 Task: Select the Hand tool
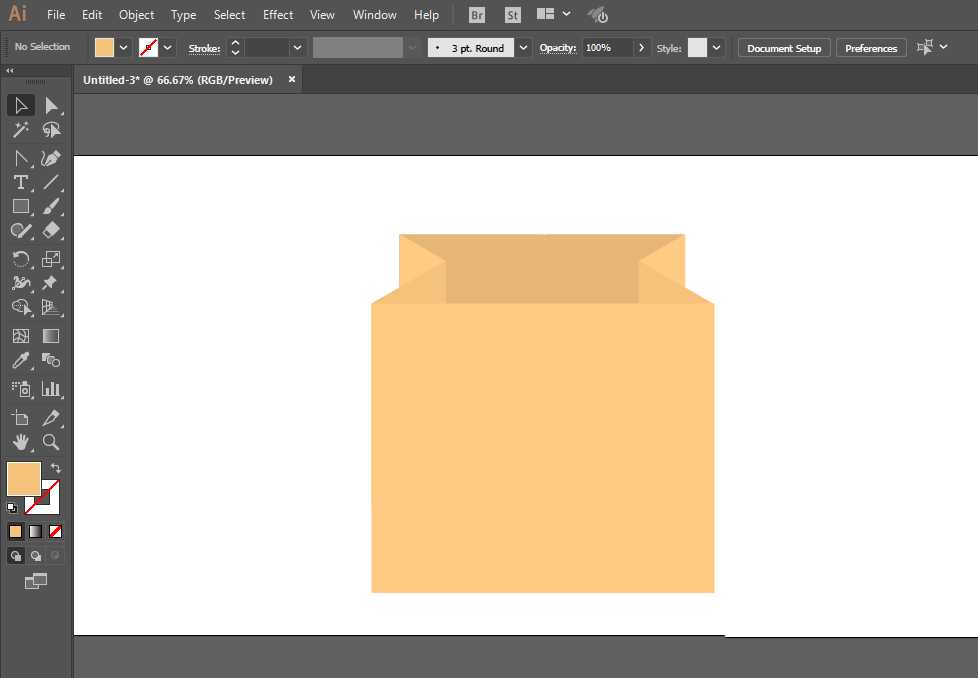pyautogui.click(x=20, y=441)
